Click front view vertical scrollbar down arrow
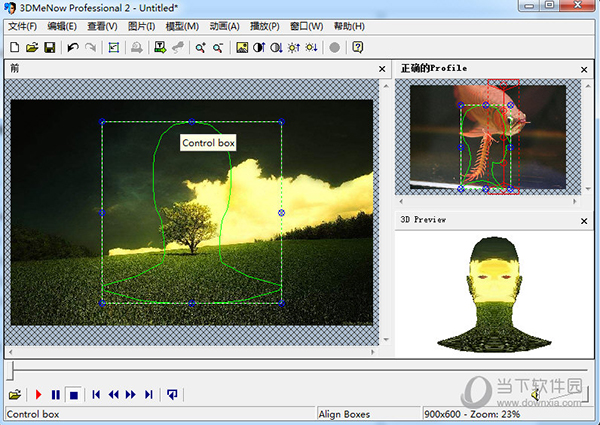Screen dimensions: 600x425 [386, 339]
